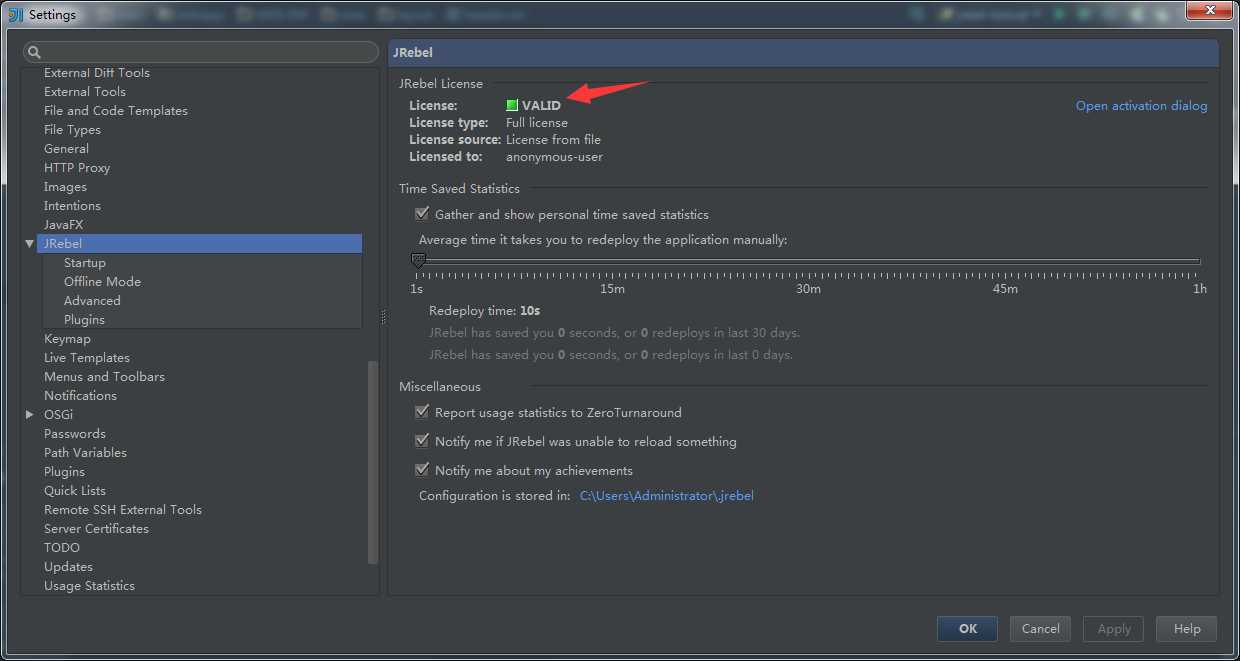Collapse the JRebel tree node arrow
The height and width of the screenshot is (661, 1240).
30,243
